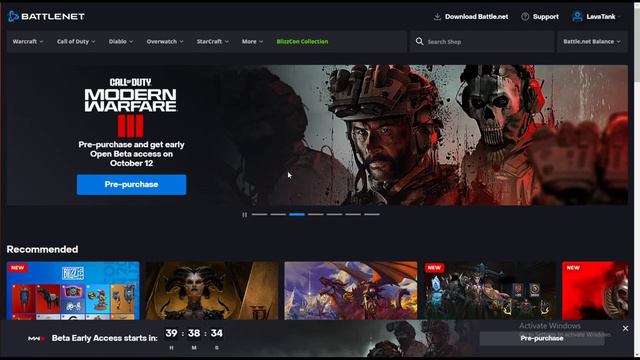
Task: Click the Modern Warfare III hero logo
Action: point(131,107)
